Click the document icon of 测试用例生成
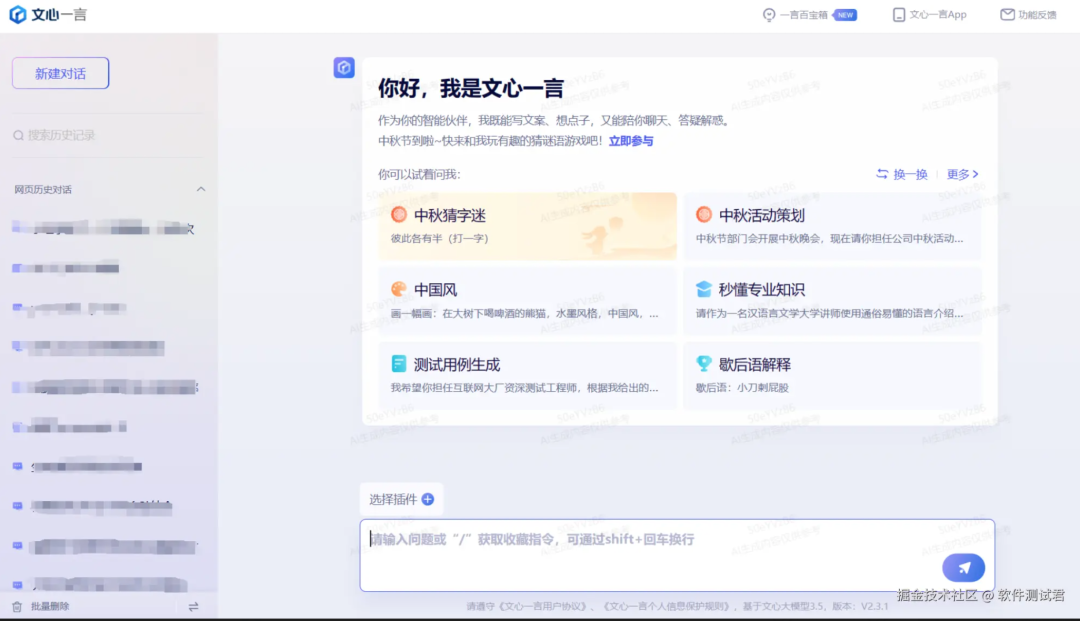Screen dimensions: 1080x621 point(399,364)
